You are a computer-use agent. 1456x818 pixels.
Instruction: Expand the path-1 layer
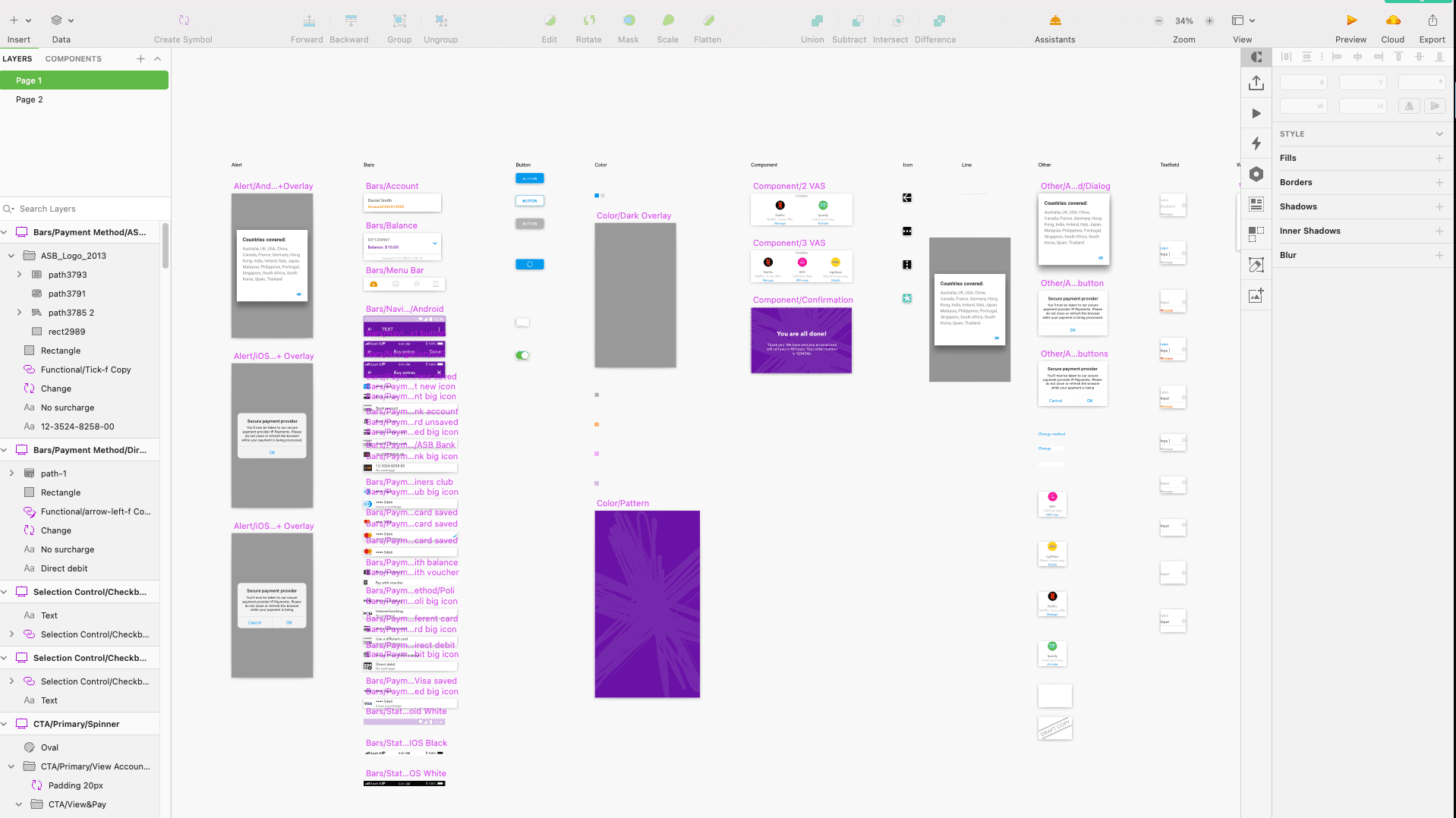point(11,473)
